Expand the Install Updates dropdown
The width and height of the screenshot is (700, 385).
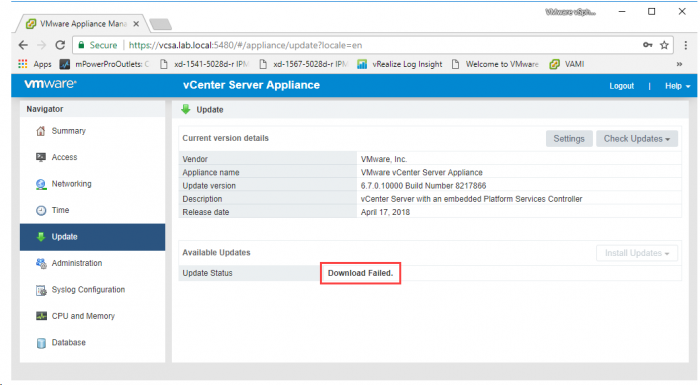pyautogui.click(x=637, y=253)
